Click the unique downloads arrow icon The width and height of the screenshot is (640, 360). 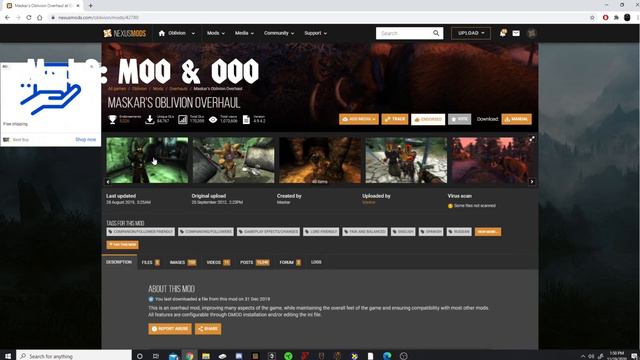[x=150, y=119]
